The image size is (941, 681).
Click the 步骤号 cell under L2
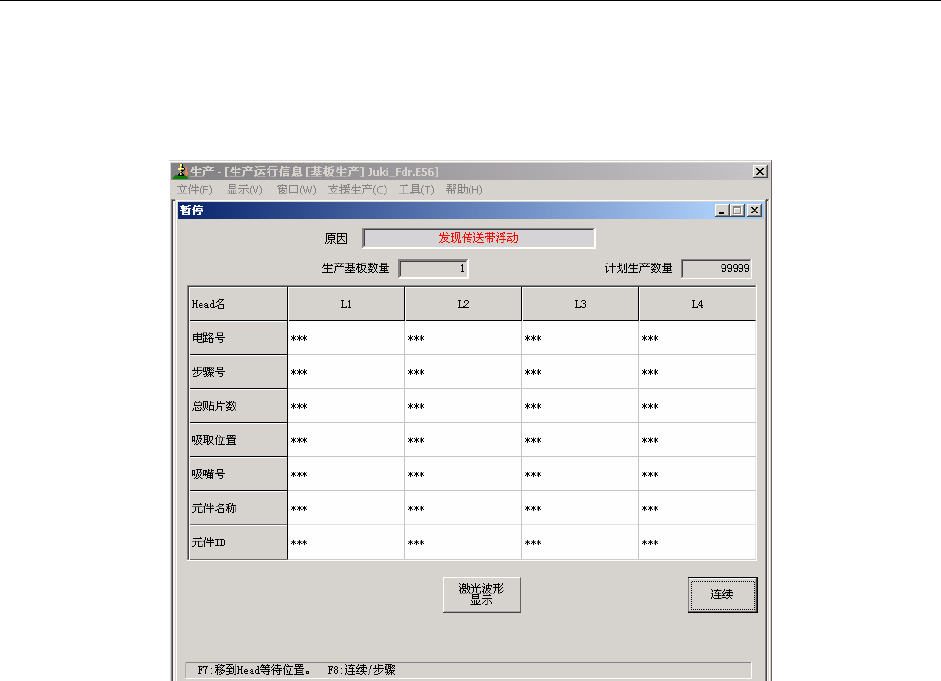(463, 372)
